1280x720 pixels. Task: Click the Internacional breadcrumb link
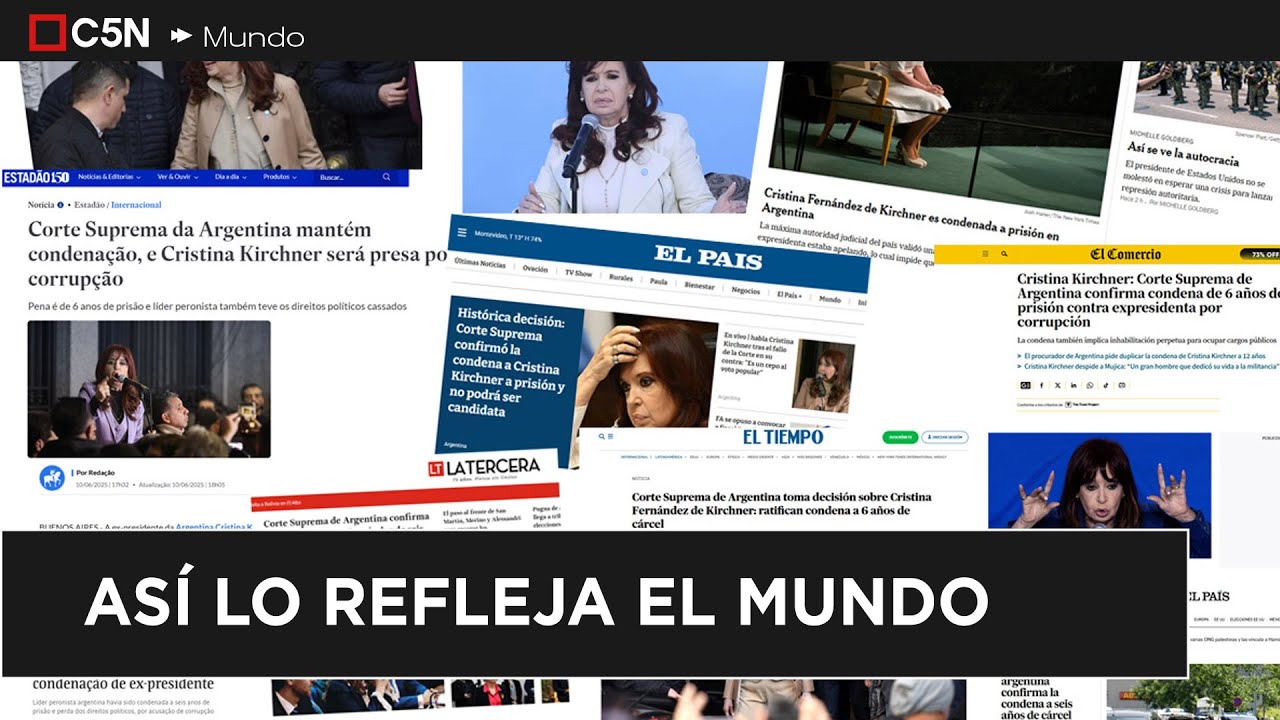click(136, 205)
